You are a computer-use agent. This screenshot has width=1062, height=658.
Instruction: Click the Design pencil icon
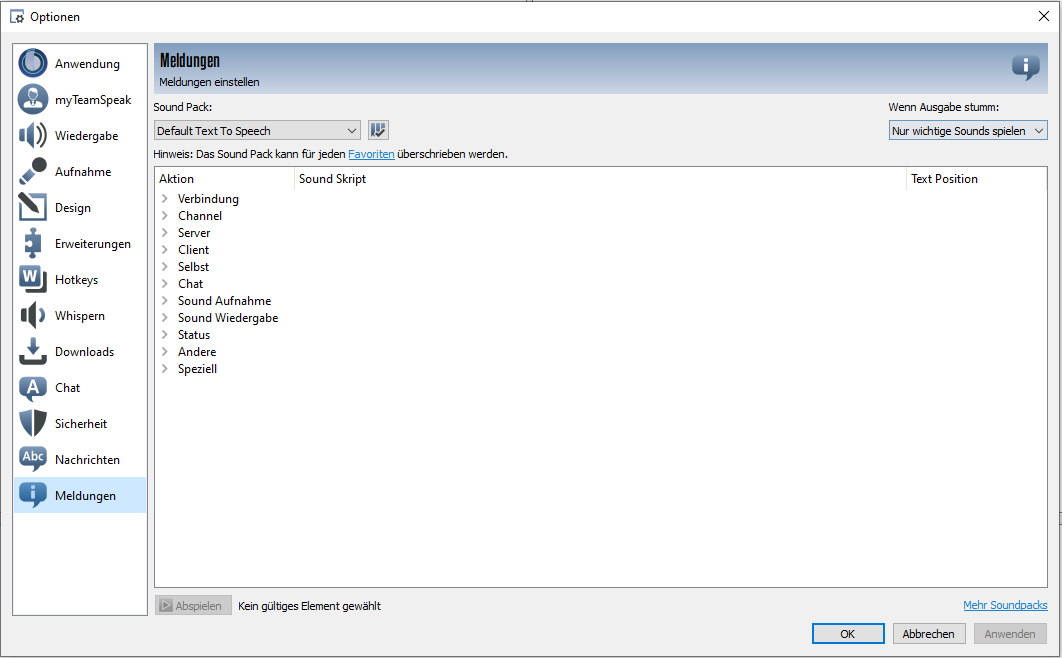point(33,208)
